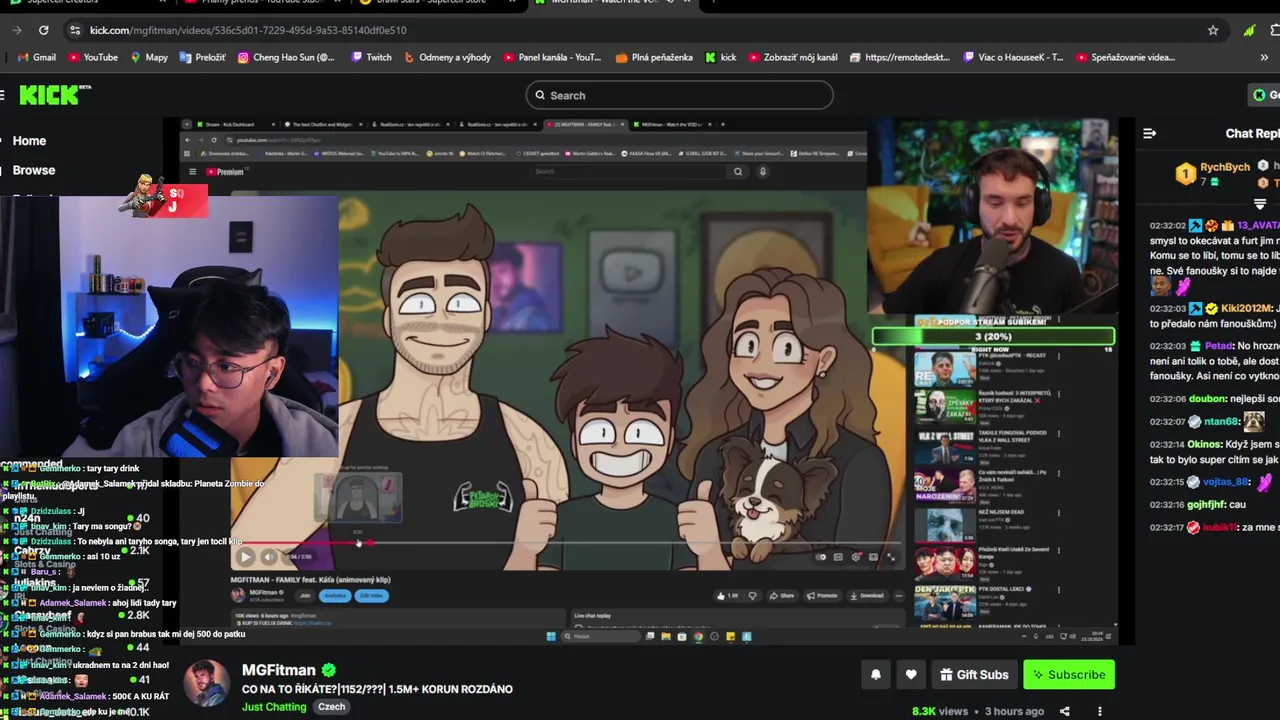Click the Edit video button

(x=372, y=596)
